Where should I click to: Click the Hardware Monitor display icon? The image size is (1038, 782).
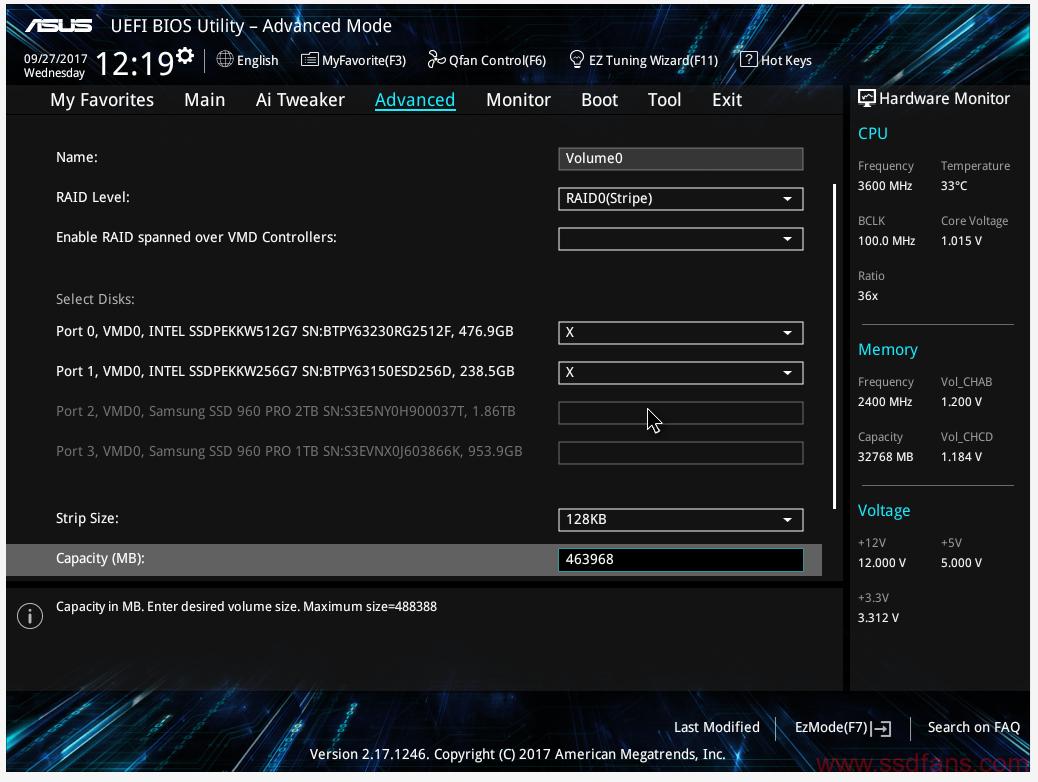pyautogui.click(x=867, y=98)
